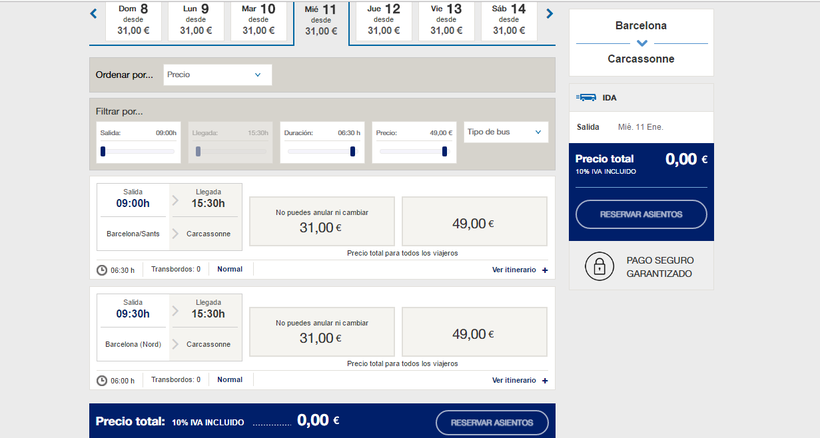Click the Duración slider handle

pyautogui.click(x=352, y=151)
